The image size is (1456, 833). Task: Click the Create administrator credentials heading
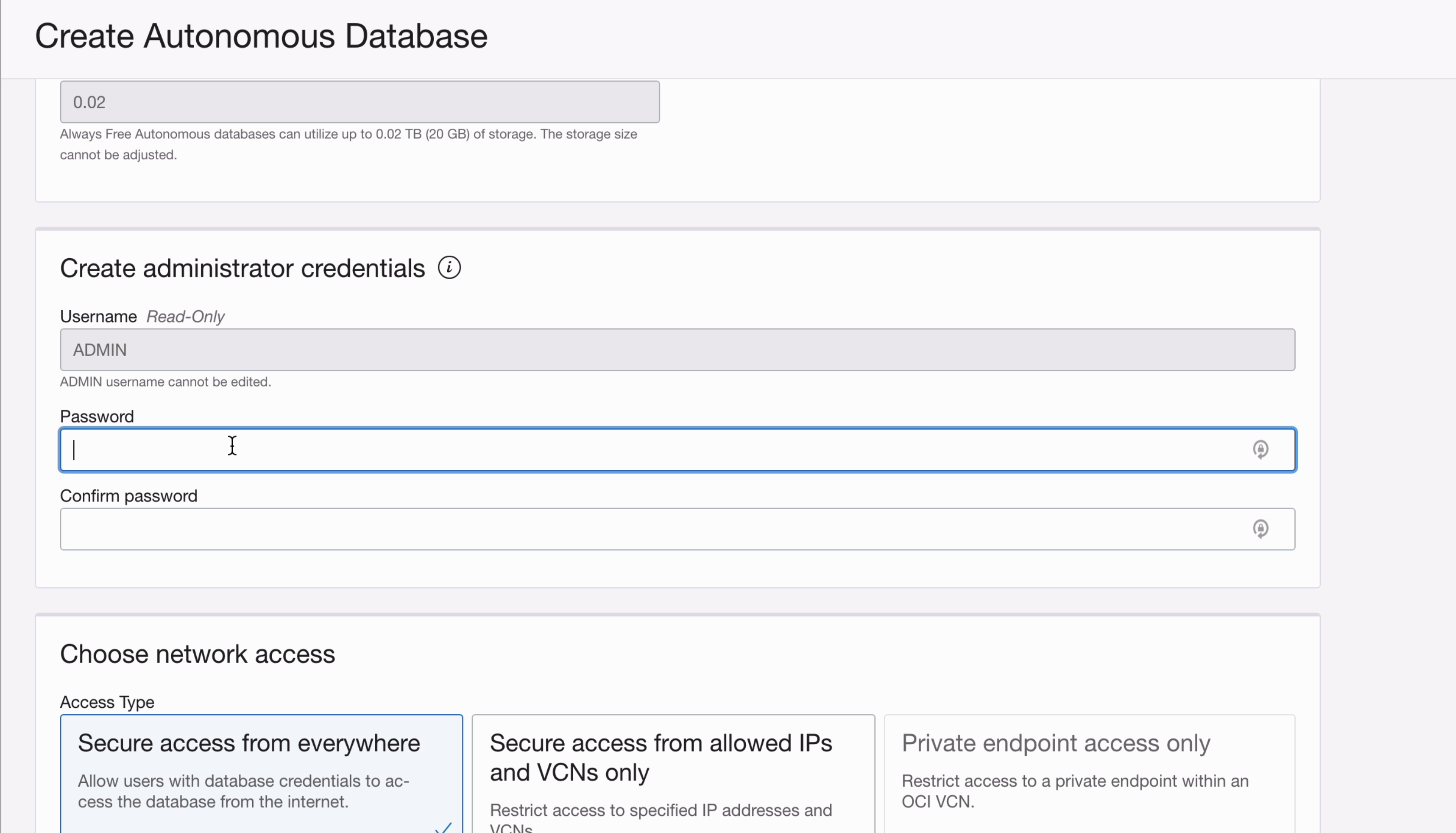pyautogui.click(x=243, y=268)
